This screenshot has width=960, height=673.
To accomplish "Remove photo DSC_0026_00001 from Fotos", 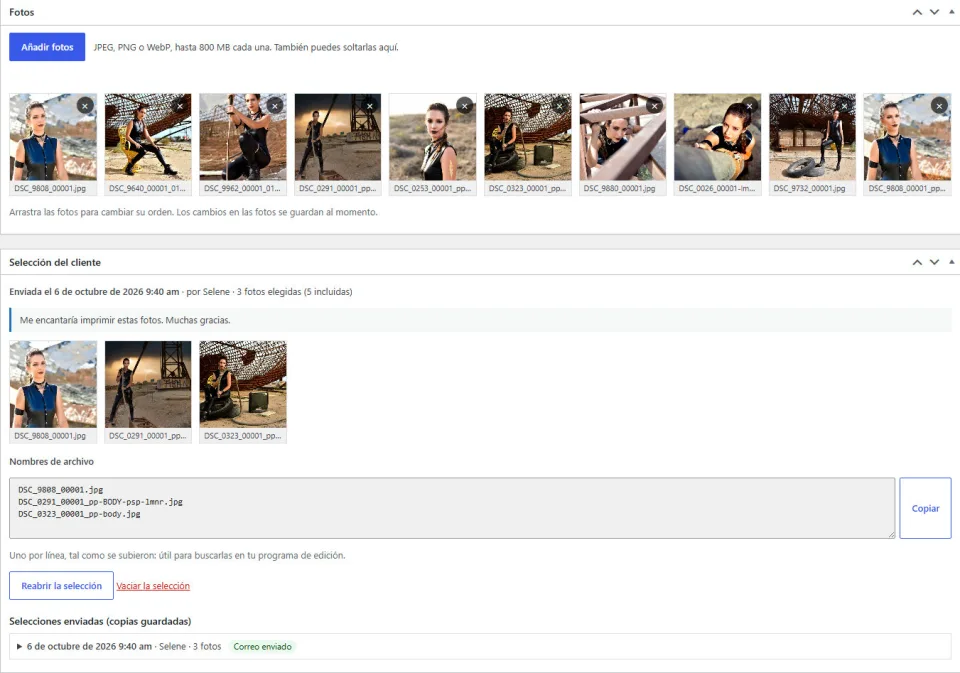I will [x=749, y=106].
